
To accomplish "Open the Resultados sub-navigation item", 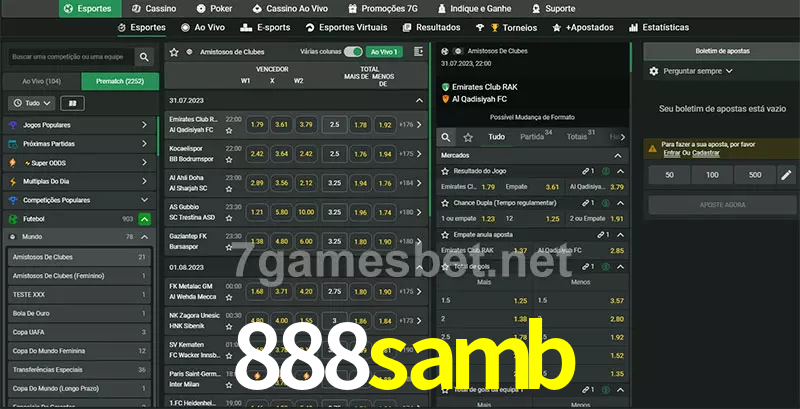I will [x=431, y=28].
